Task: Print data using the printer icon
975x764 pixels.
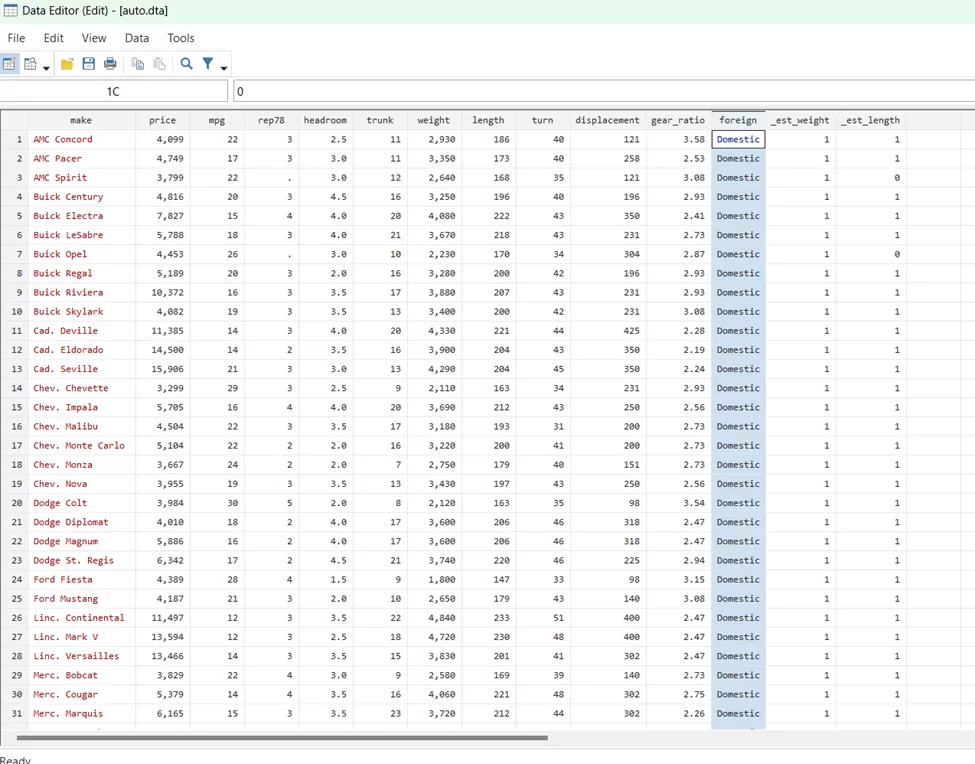Action: (110, 64)
